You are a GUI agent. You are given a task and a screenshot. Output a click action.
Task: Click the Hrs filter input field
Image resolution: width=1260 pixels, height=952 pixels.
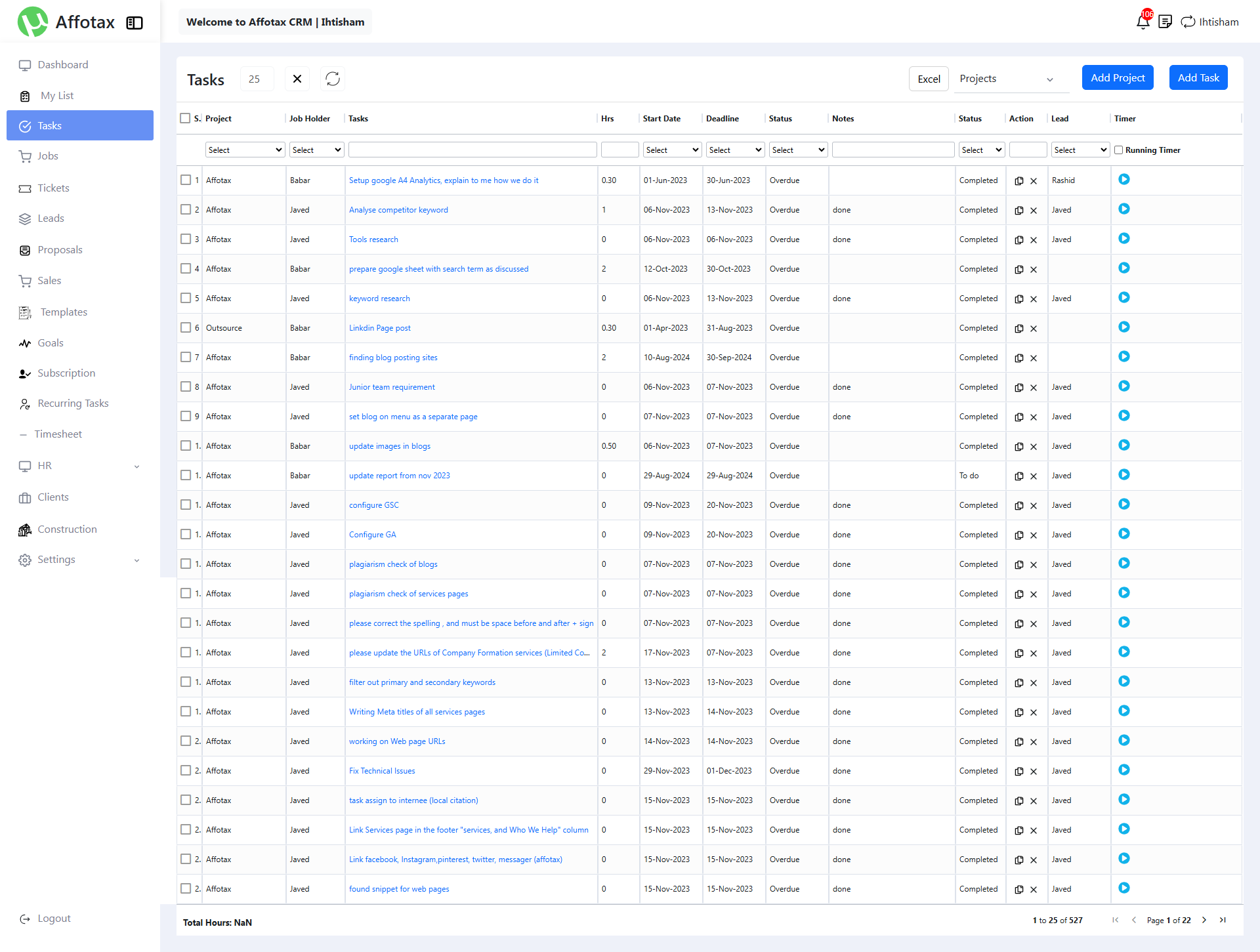tap(620, 150)
